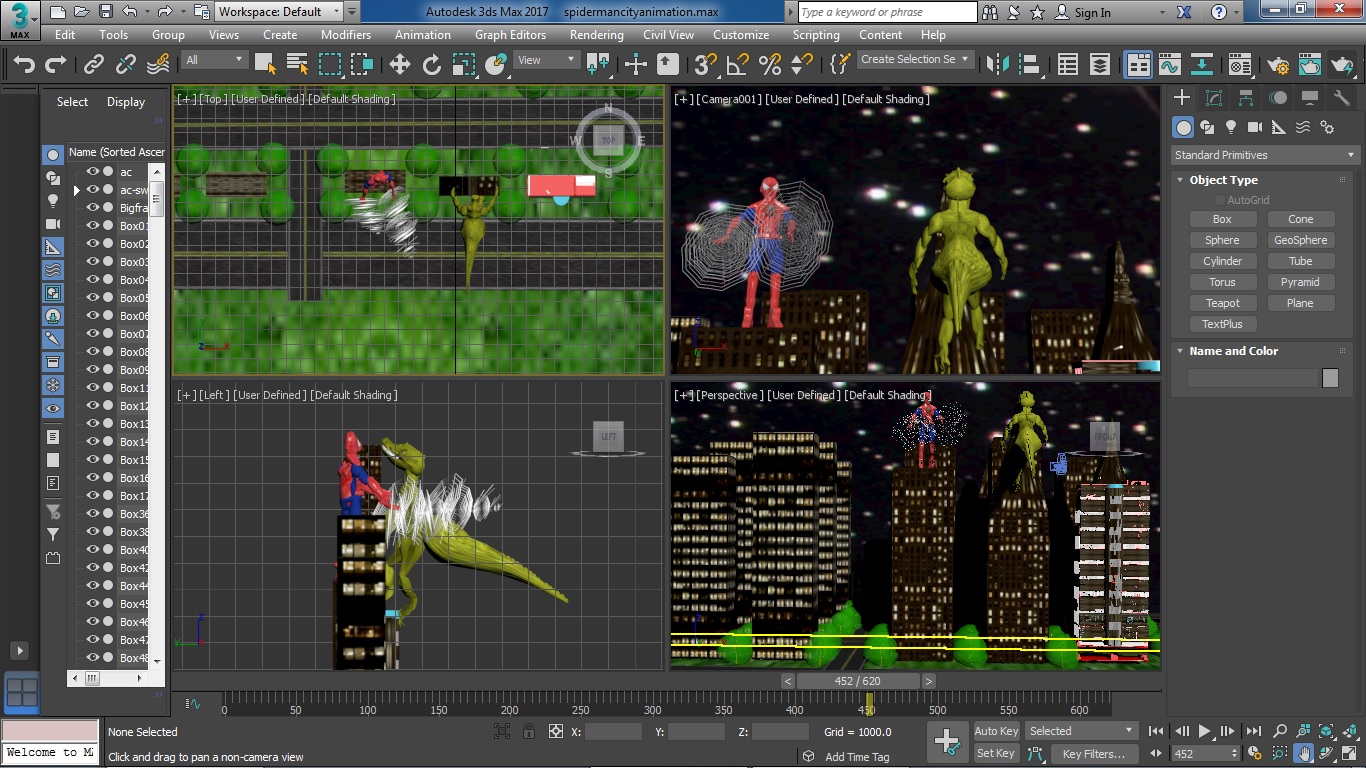1366x768 pixels.
Task: Toggle the Spinner Snap button
Action: click(x=802, y=65)
